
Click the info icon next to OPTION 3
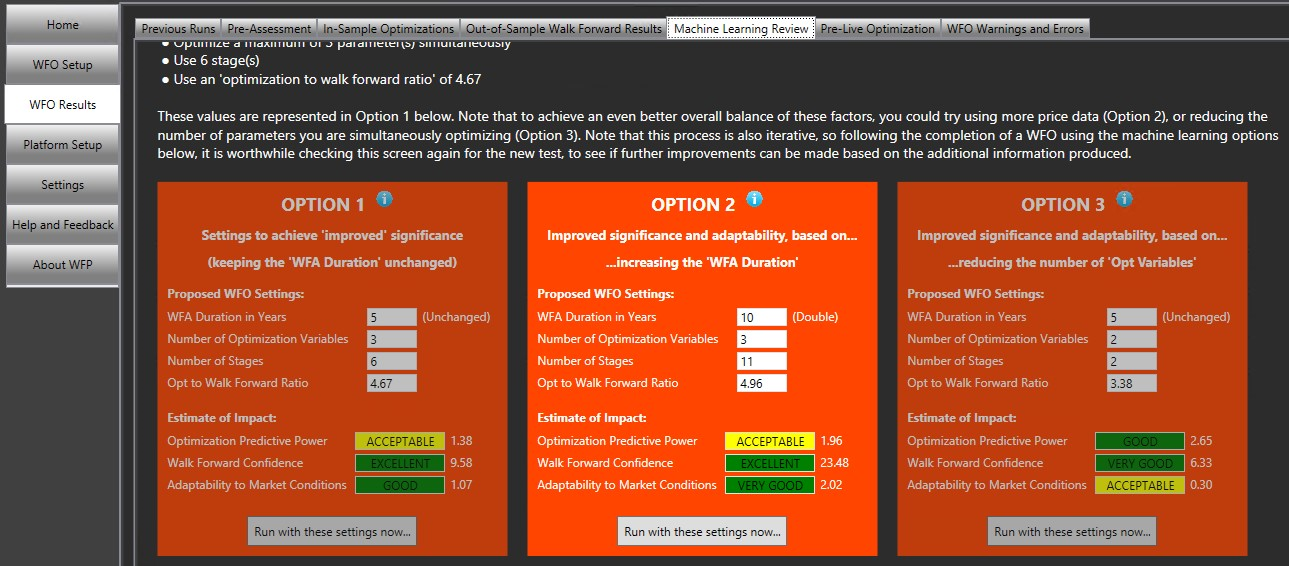coord(1124,200)
